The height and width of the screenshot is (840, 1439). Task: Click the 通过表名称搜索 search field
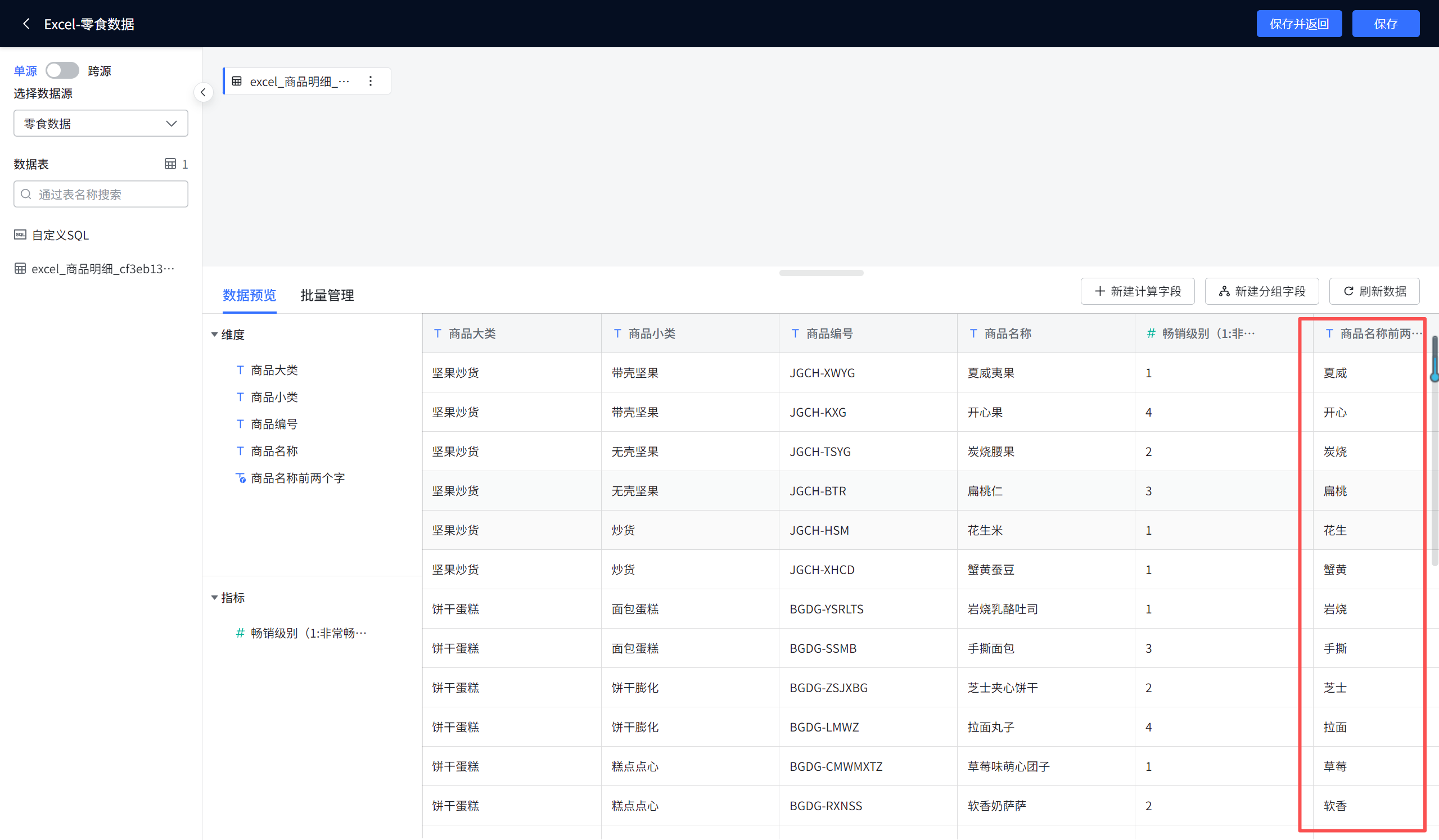tap(101, 194)
